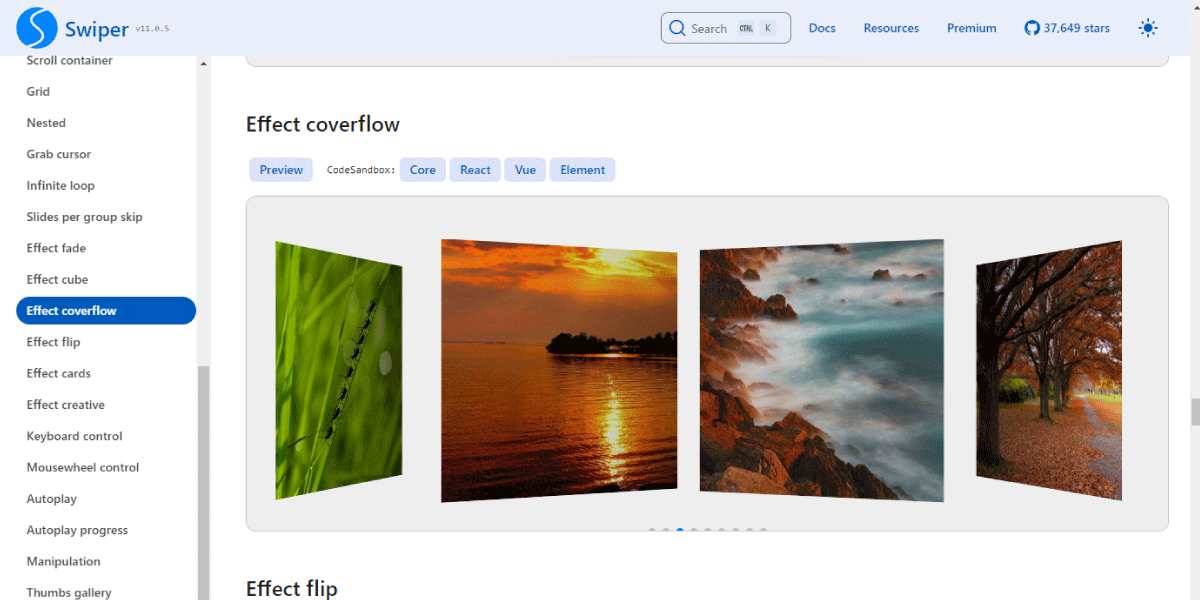
Task: Open Slides per group skip demo
Action: click(x=85, y=217)
